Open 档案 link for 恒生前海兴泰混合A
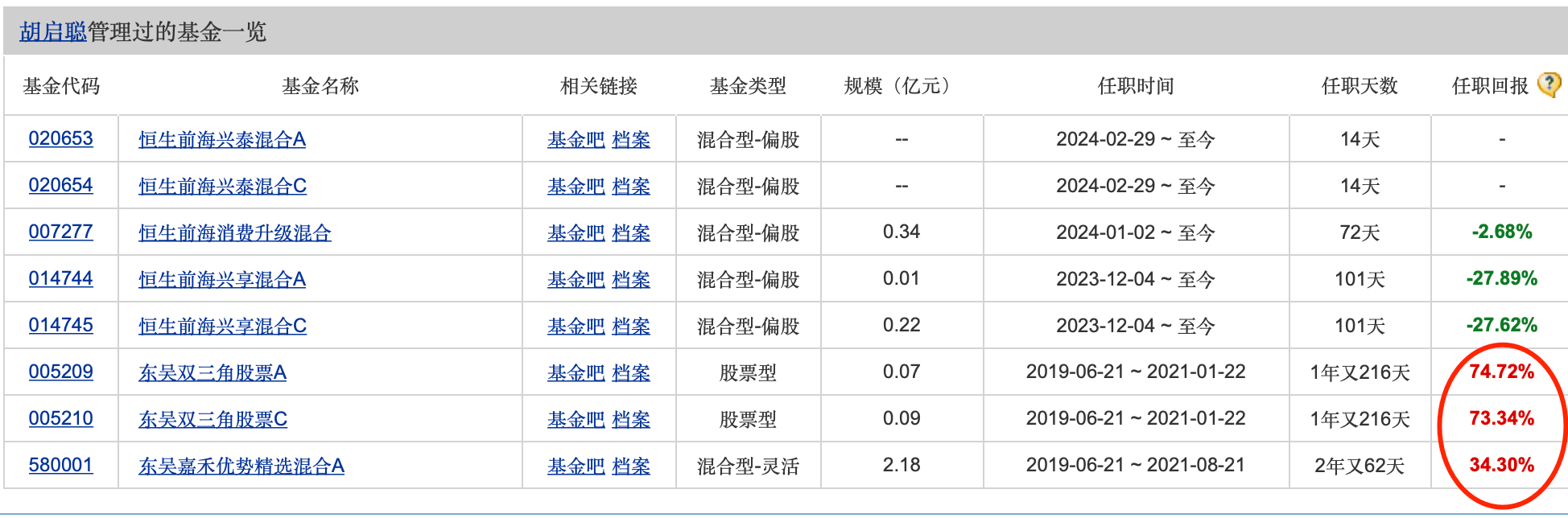Viewport: 1568px width, 518px height. click(x=631, y=139)
